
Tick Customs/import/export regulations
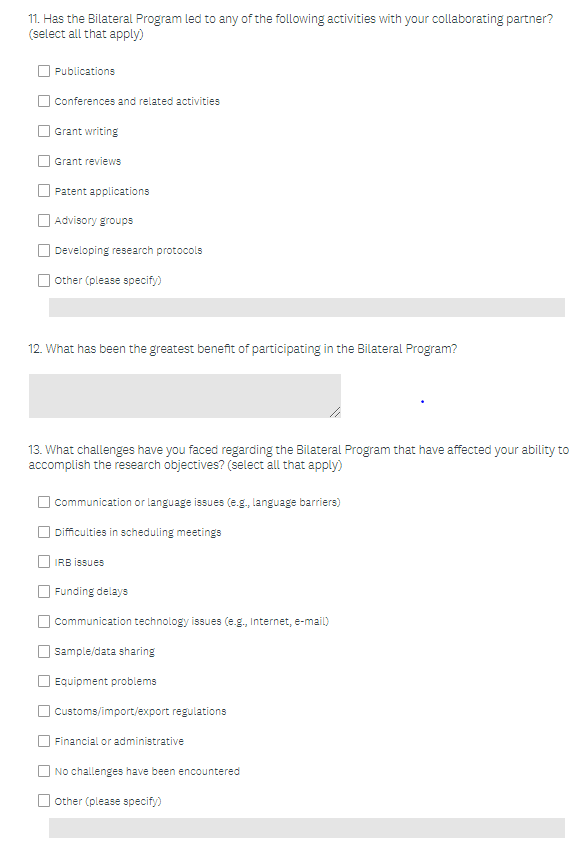coord(44,711)
